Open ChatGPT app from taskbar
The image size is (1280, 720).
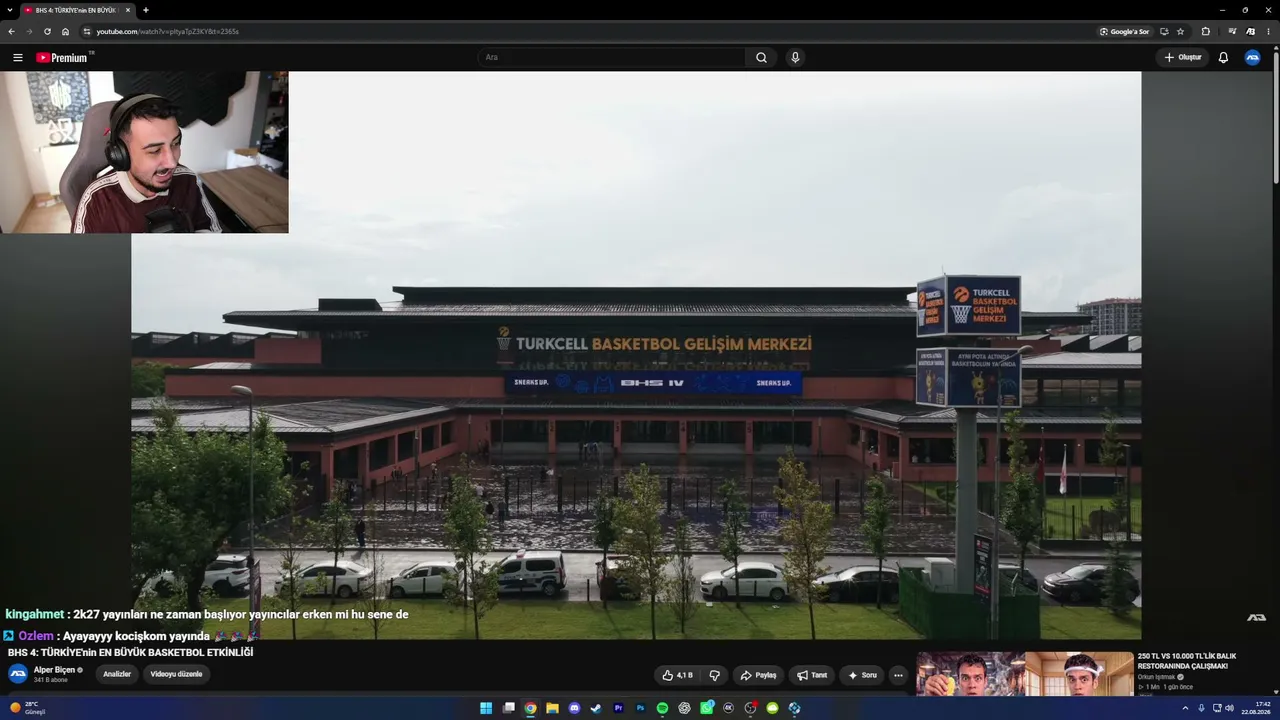click(x=684, y=708)
